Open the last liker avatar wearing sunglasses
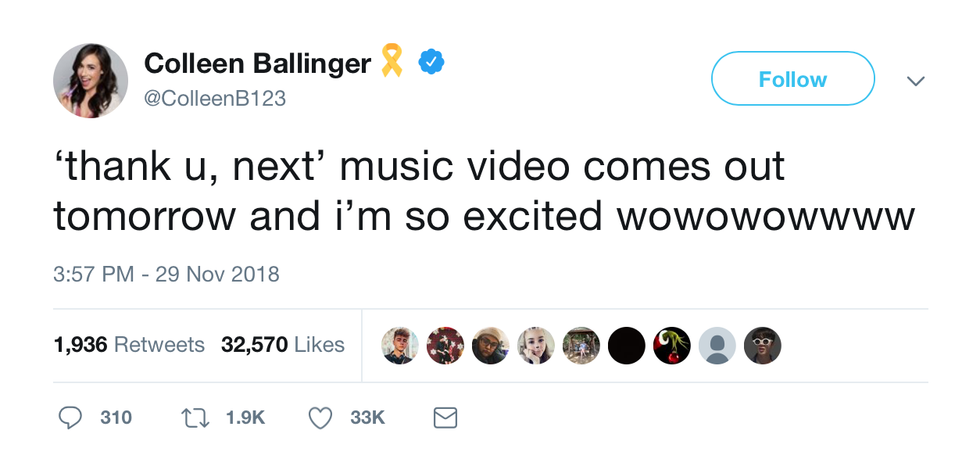This screenshot has height=474, width=980. [762, 345]
